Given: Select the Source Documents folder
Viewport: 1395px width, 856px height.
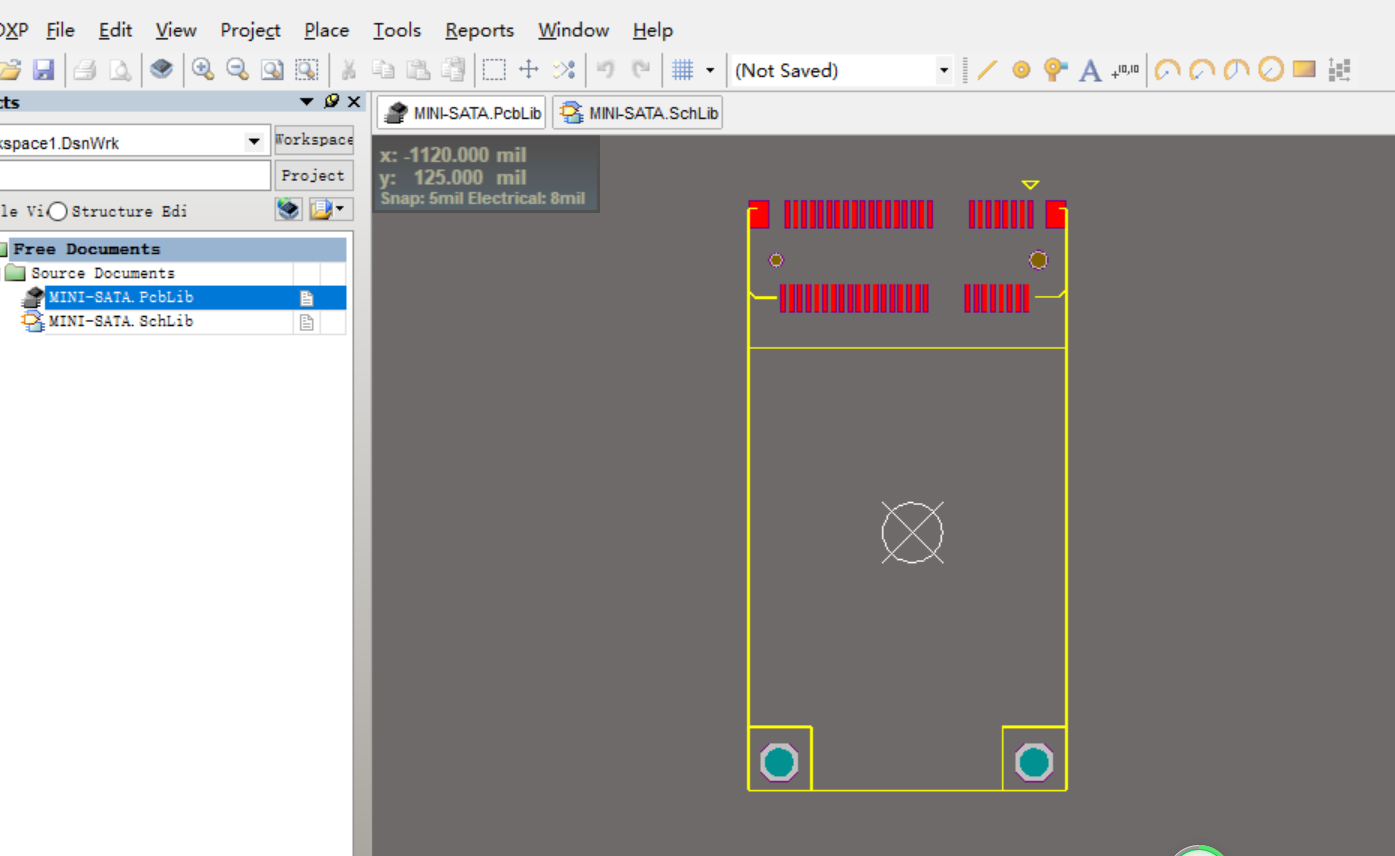Looking at the screenshot, I should click(102, 273).
